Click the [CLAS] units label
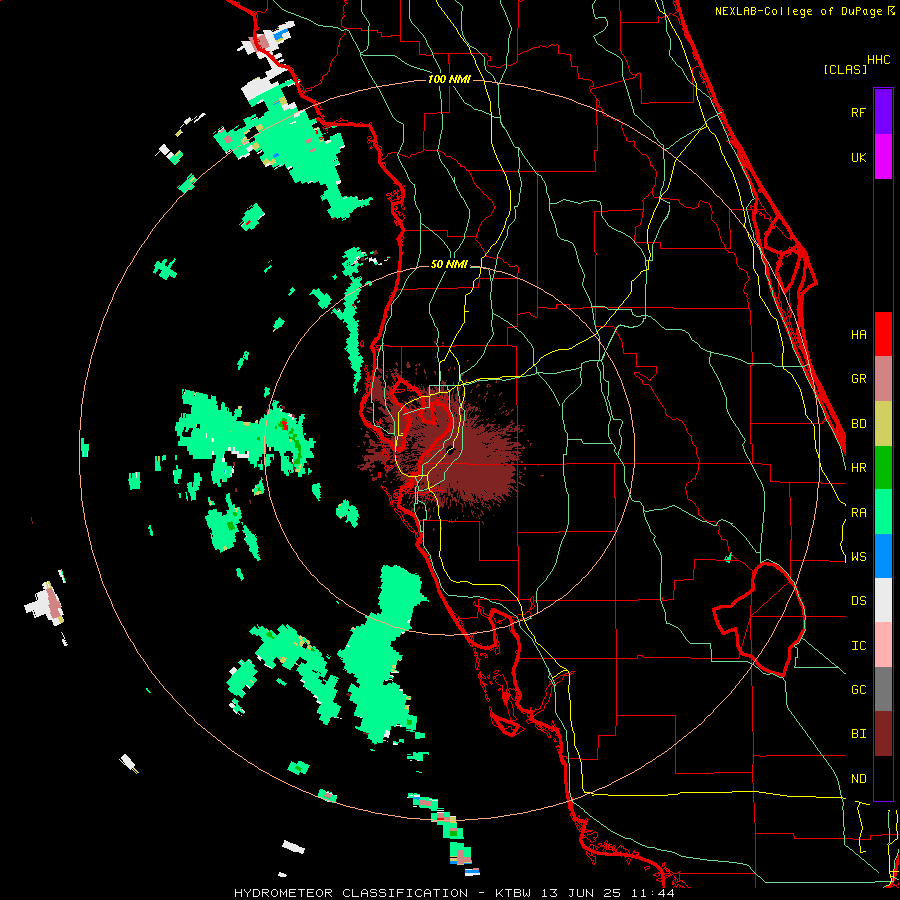This screenshot has height=900, width=900. coord(845,69)
